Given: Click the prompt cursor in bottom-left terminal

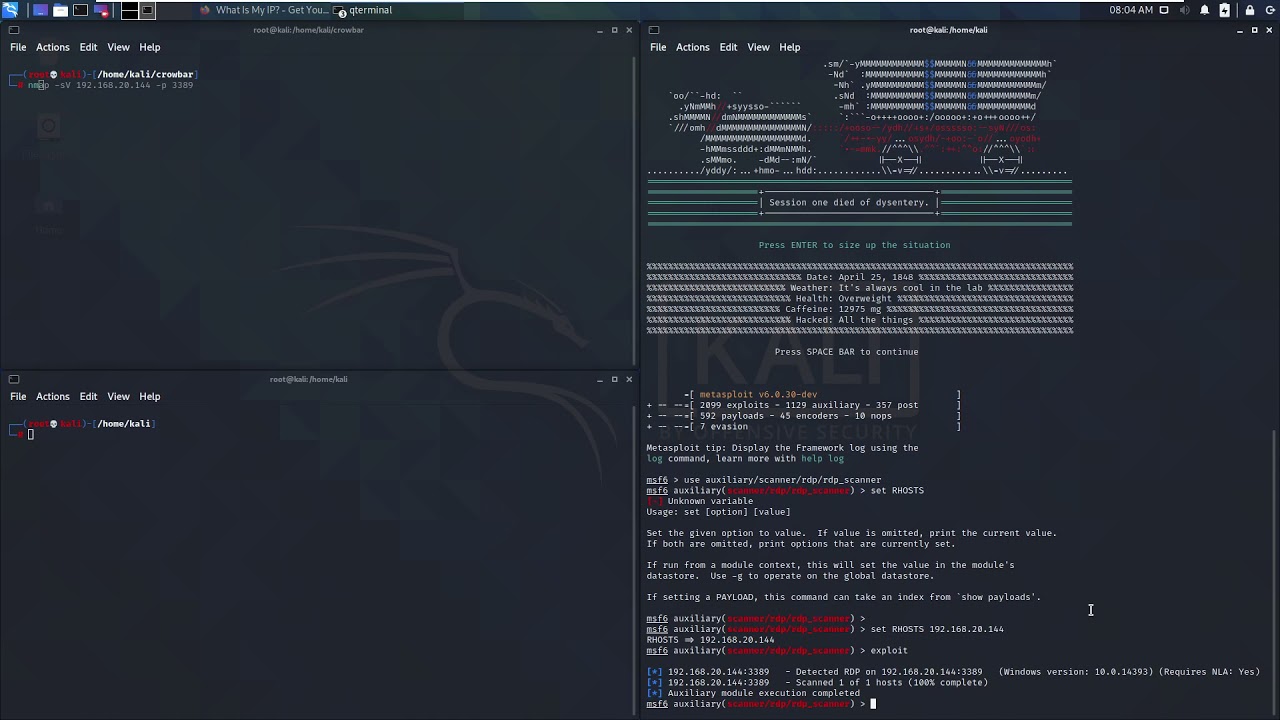Looking at the screenshot, I should coord(31,434).
